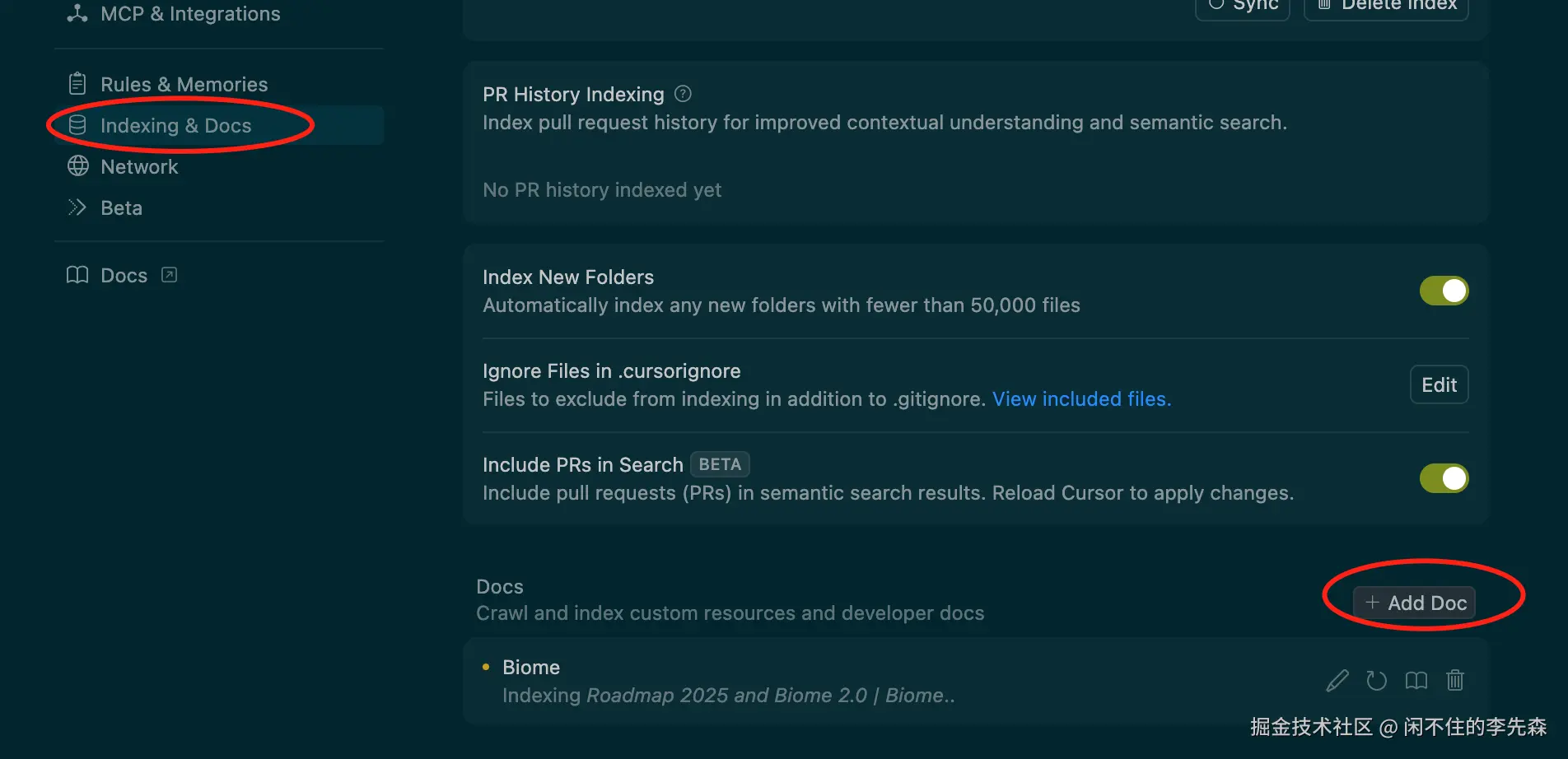Click the Add Doc button
The height and width of the screenshot is (759, 1568).
pyautogui.click(x=1415, y=603)
